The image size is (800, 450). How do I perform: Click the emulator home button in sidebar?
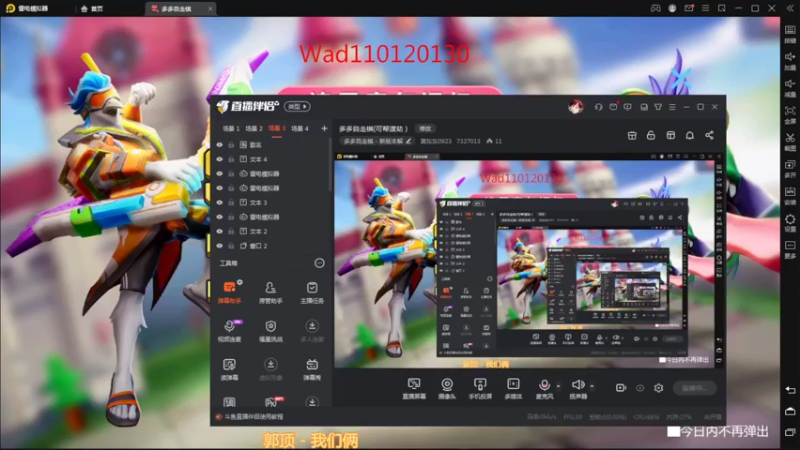pyautogui.click(x=790, y=411)
